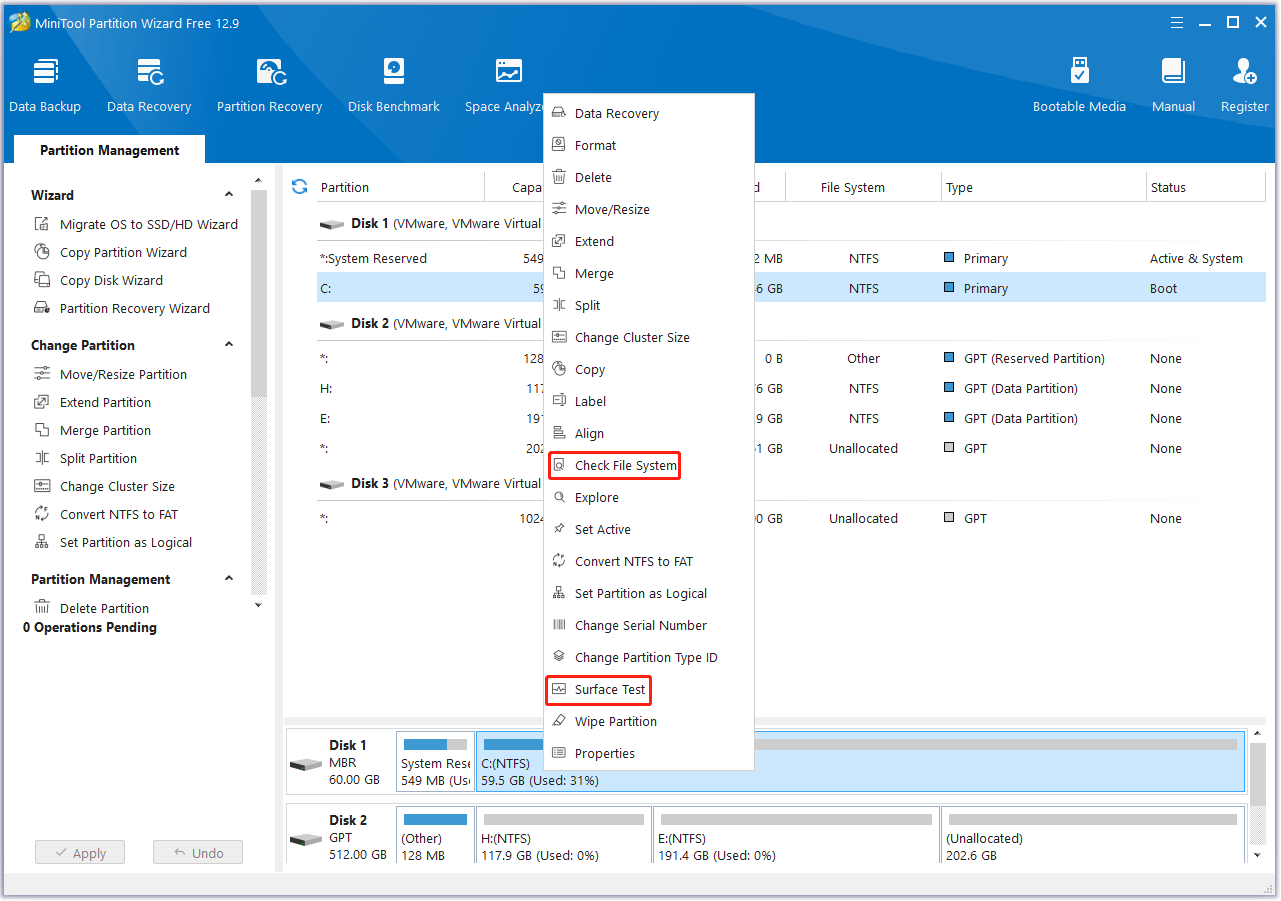Select Change Cluster Size in the context menu
This screenshot has width=1281, height=901.
tap(648, 338)
